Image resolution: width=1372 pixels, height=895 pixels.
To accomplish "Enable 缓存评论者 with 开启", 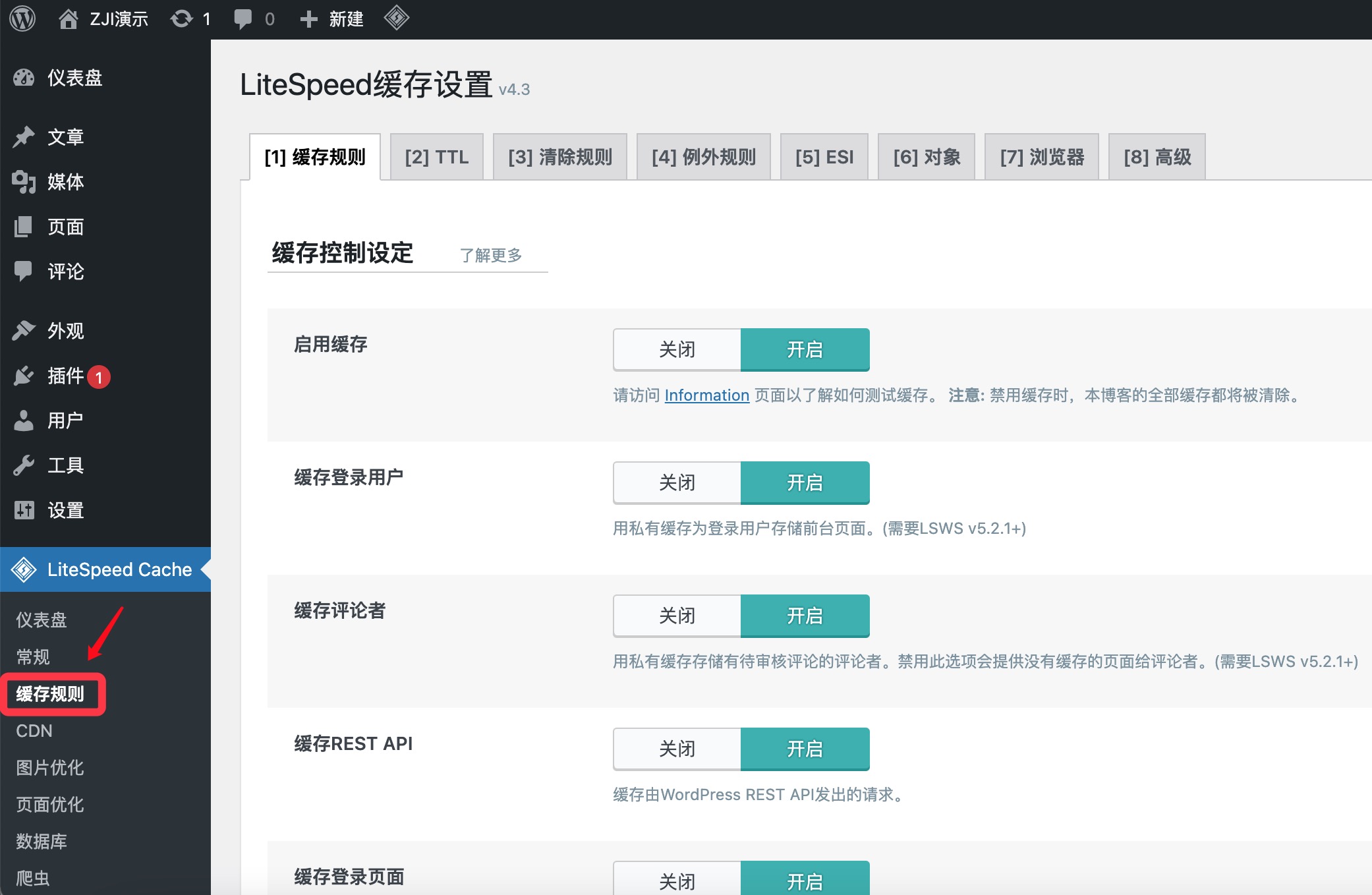I will (x=805, y=616).
